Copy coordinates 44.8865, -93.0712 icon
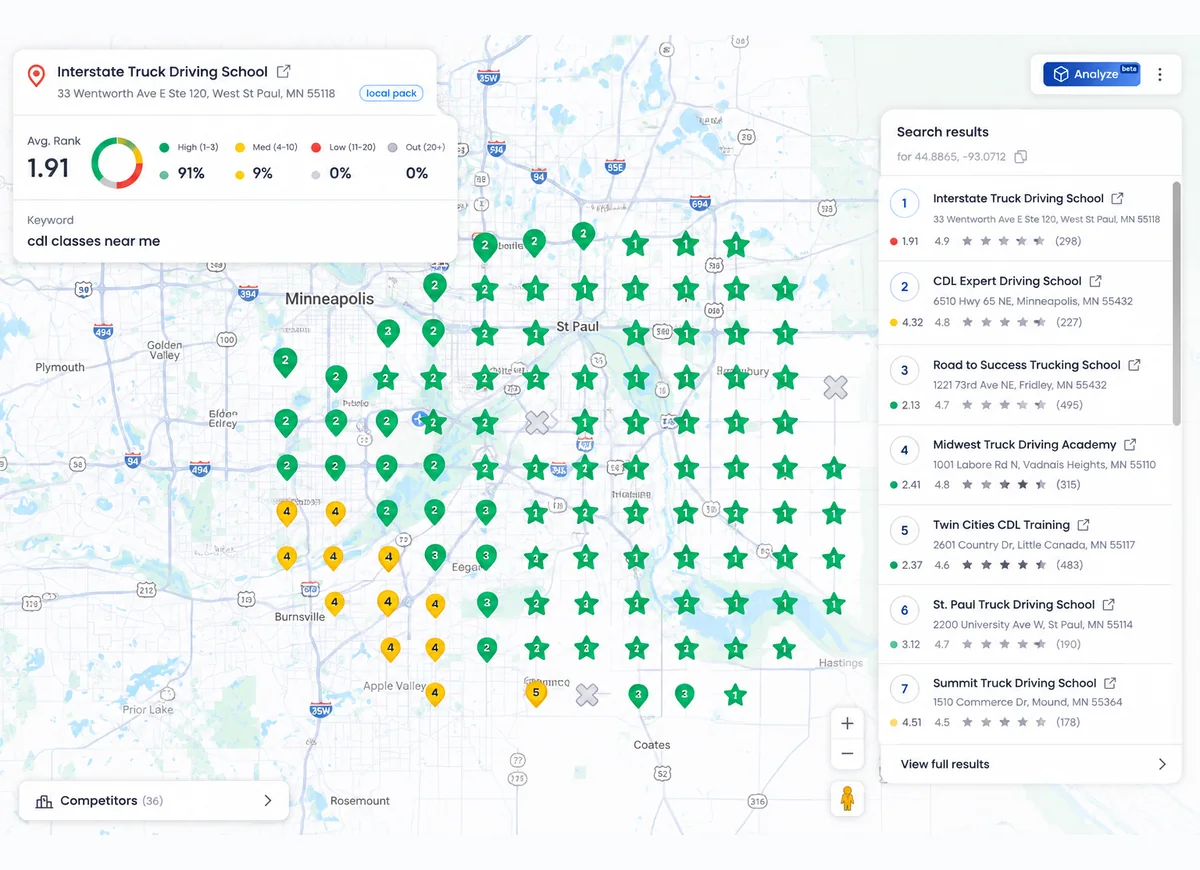 1020,157
